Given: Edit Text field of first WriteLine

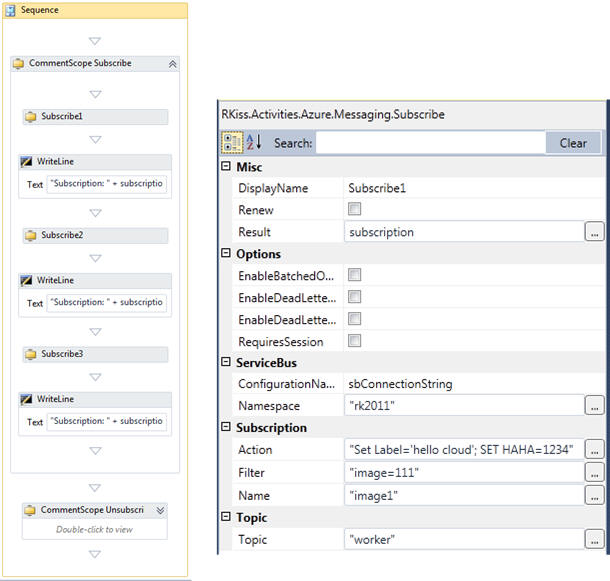Looking at the screenshot, I should tap(107, 184).
